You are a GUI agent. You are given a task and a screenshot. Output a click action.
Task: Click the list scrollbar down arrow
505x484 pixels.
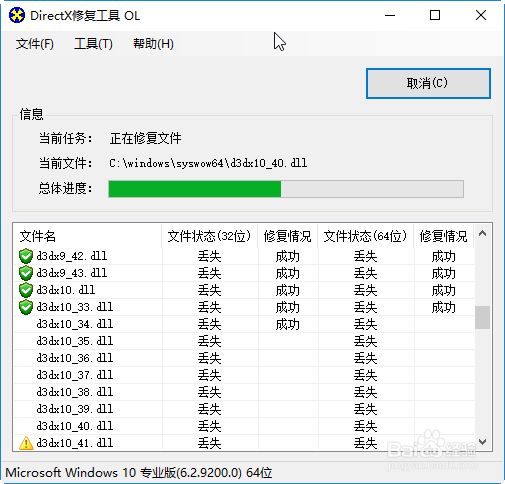coord(482,442)
